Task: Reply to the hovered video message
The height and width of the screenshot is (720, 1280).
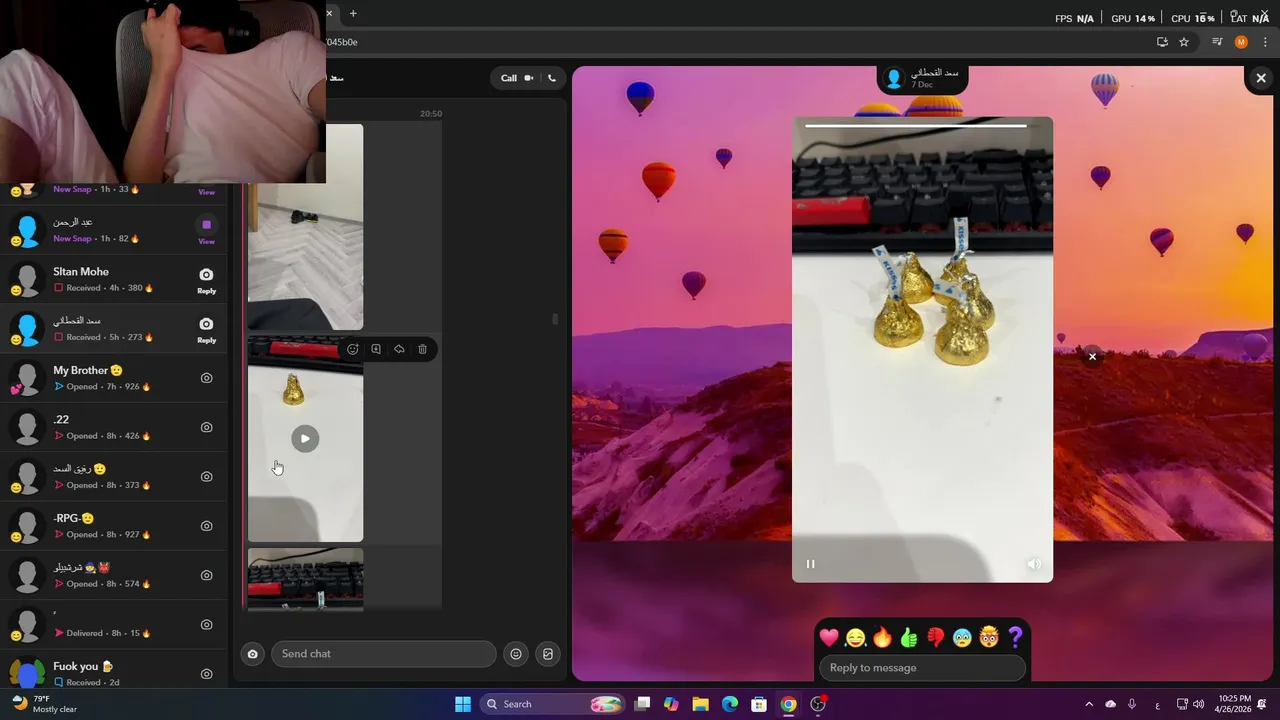Action: coord(399,349)
